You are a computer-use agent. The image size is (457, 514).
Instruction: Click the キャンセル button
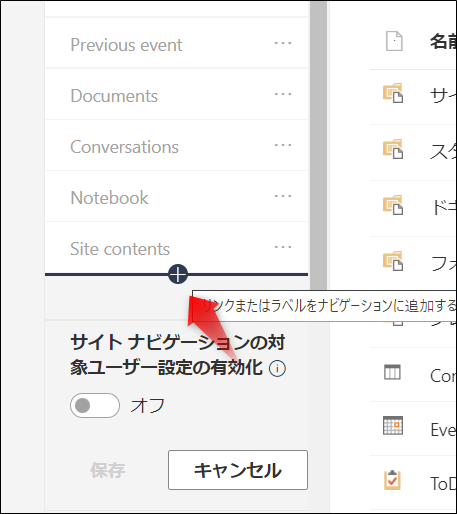pyautogui.click(x=238, y=470)
